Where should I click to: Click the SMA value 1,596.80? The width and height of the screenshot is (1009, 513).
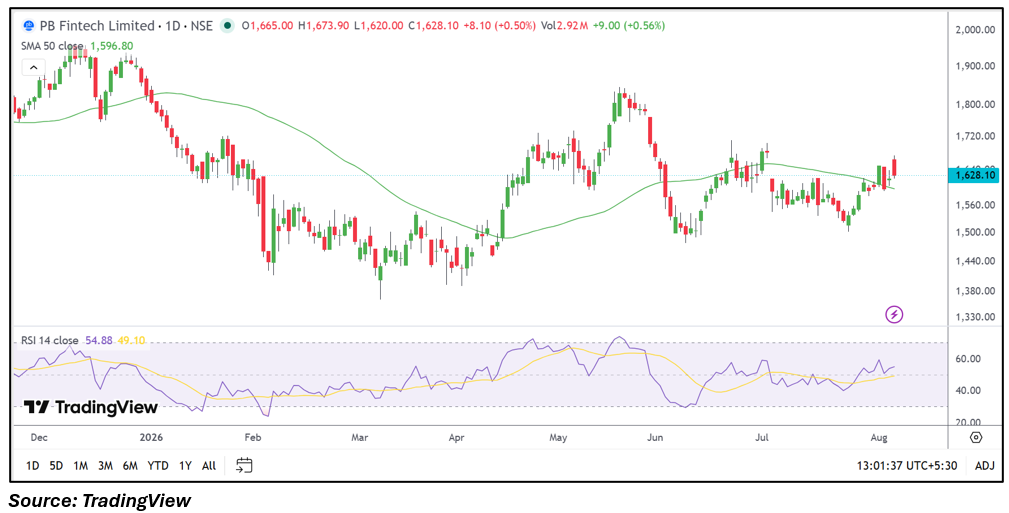pos(111,46)
